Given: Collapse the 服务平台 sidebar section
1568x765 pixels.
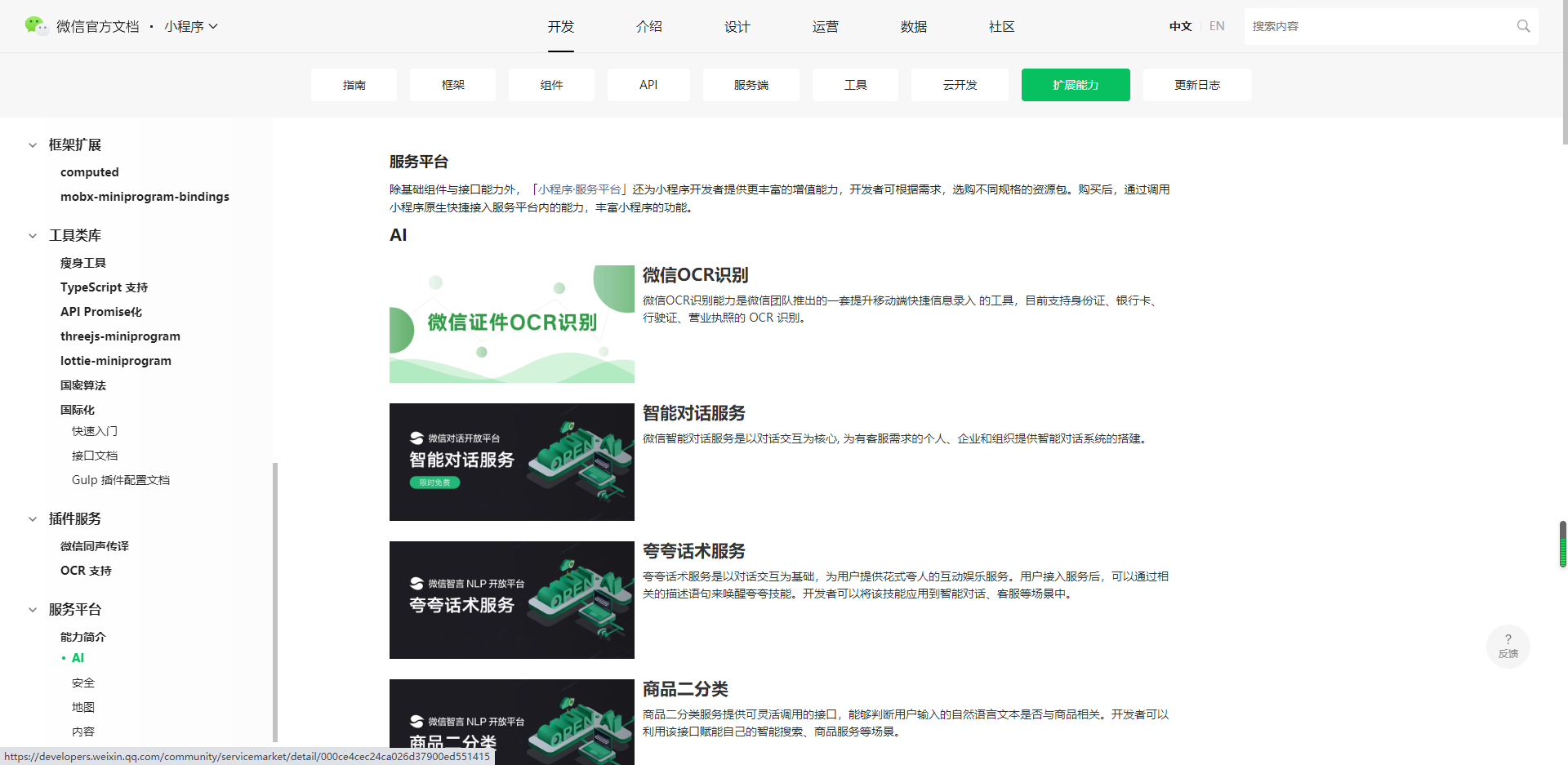Looking at the screenshot, I should 33,610.
